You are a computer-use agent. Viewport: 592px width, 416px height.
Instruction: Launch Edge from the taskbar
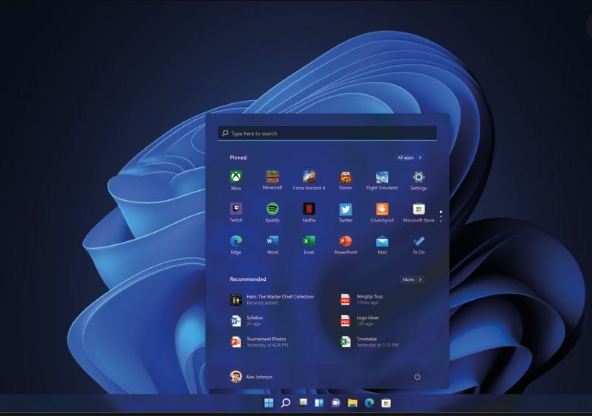(x=369, y=403)
